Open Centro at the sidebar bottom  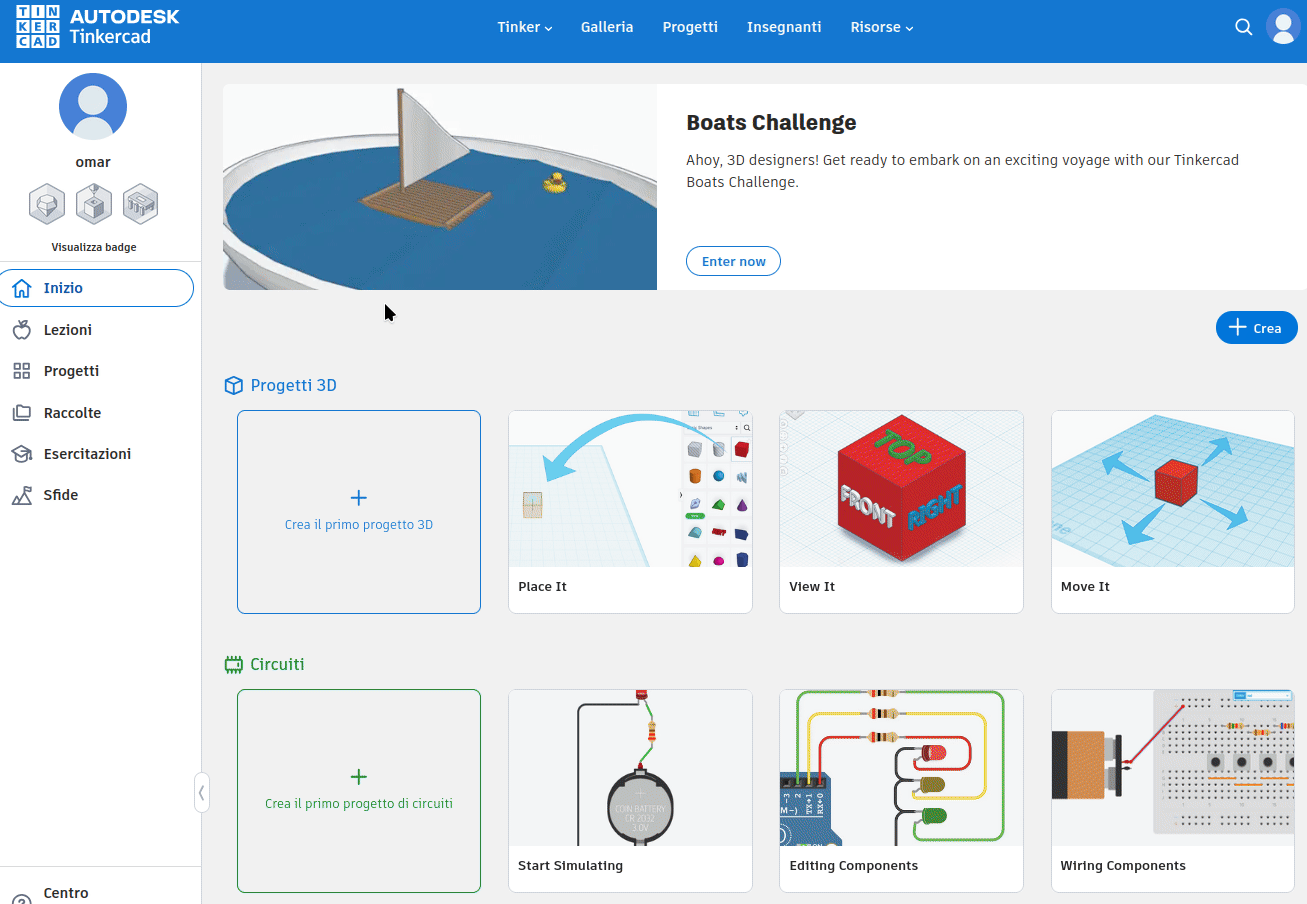click(66, 893)
